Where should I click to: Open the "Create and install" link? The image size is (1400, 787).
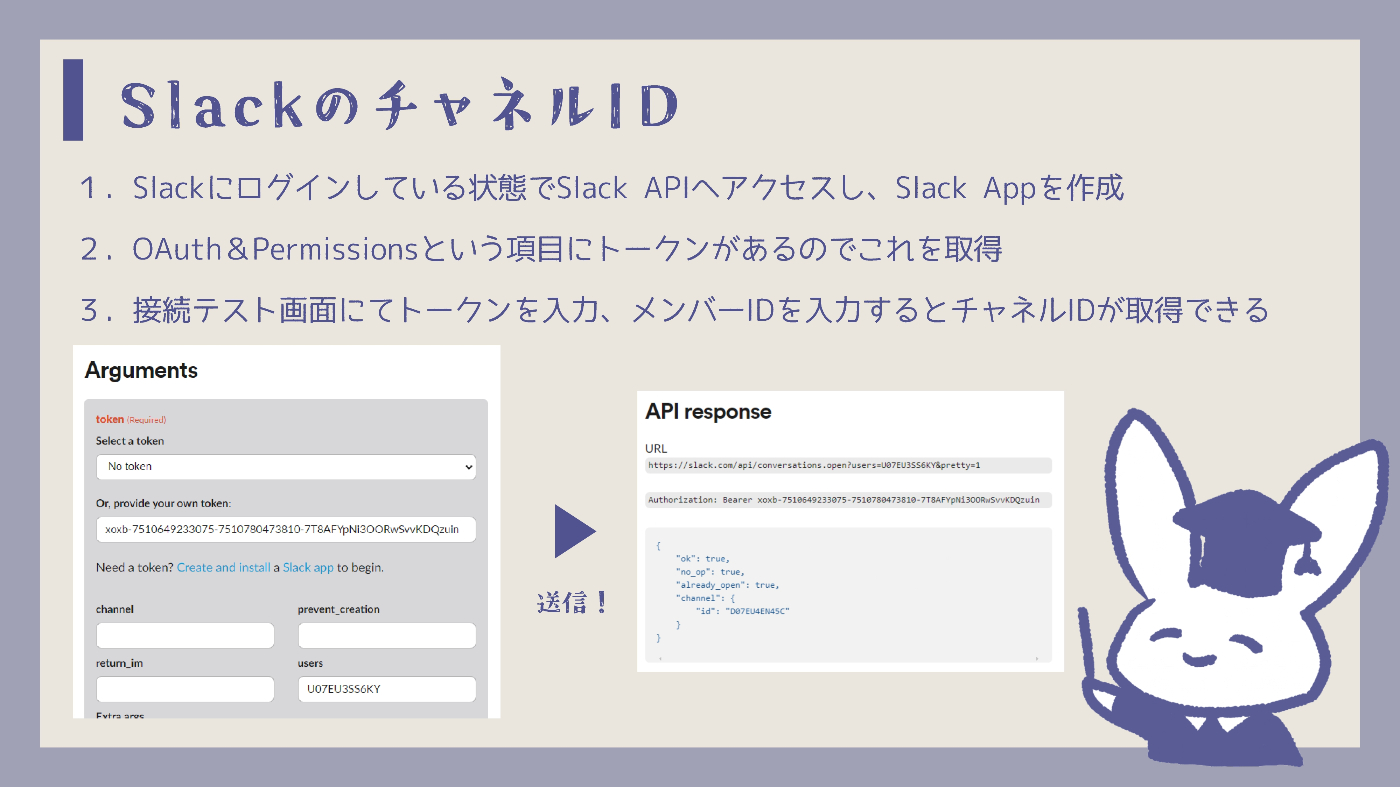(x=223, y=567)
